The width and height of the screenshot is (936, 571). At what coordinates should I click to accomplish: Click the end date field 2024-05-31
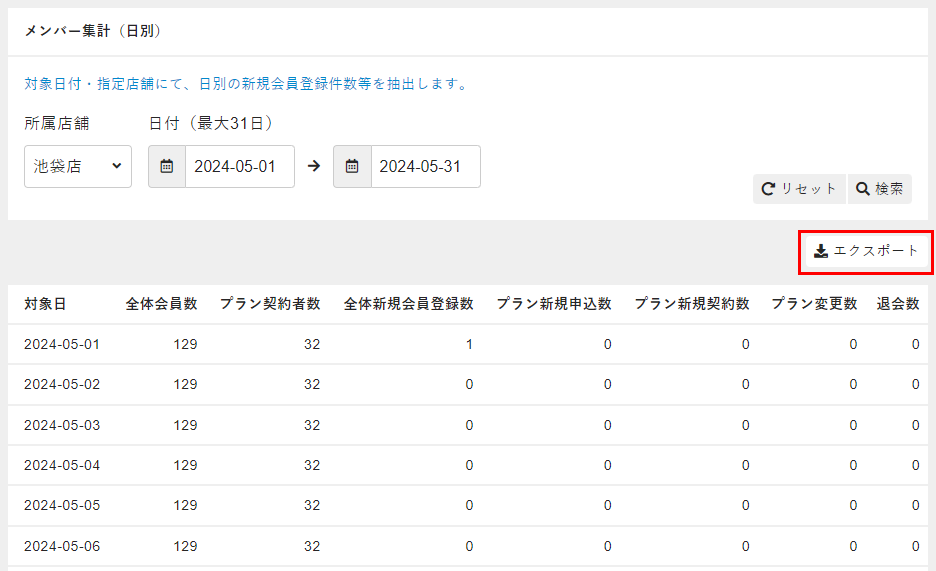click(x=425, y=166)
